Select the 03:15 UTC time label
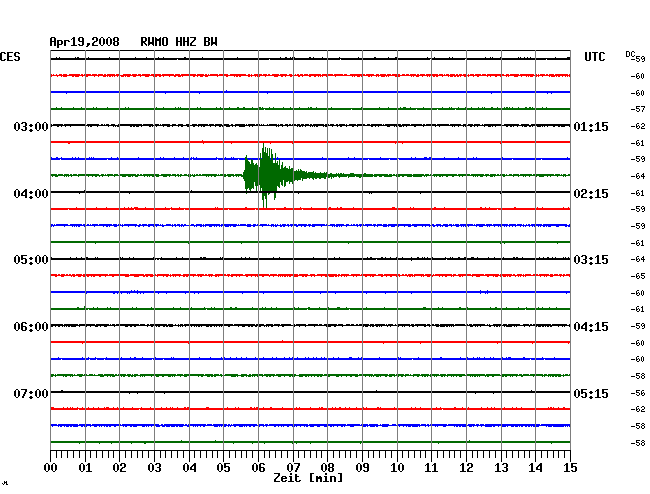650x494 pixels. pos(591,259)
